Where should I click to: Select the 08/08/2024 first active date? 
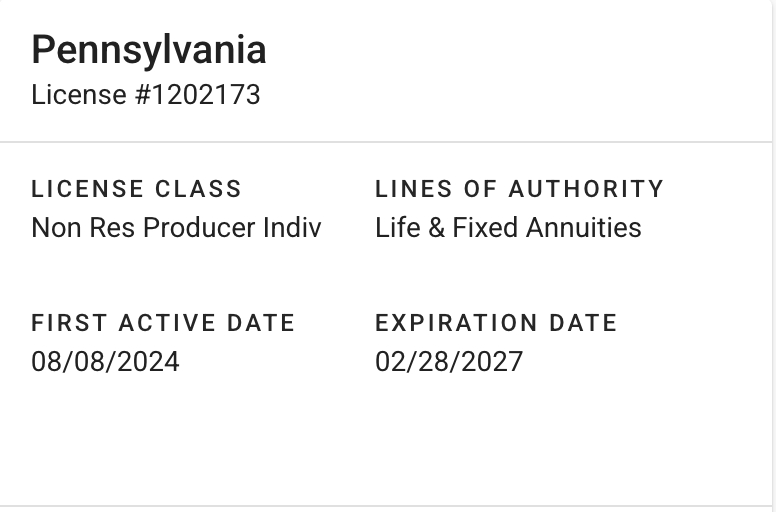tap(105, 361)
